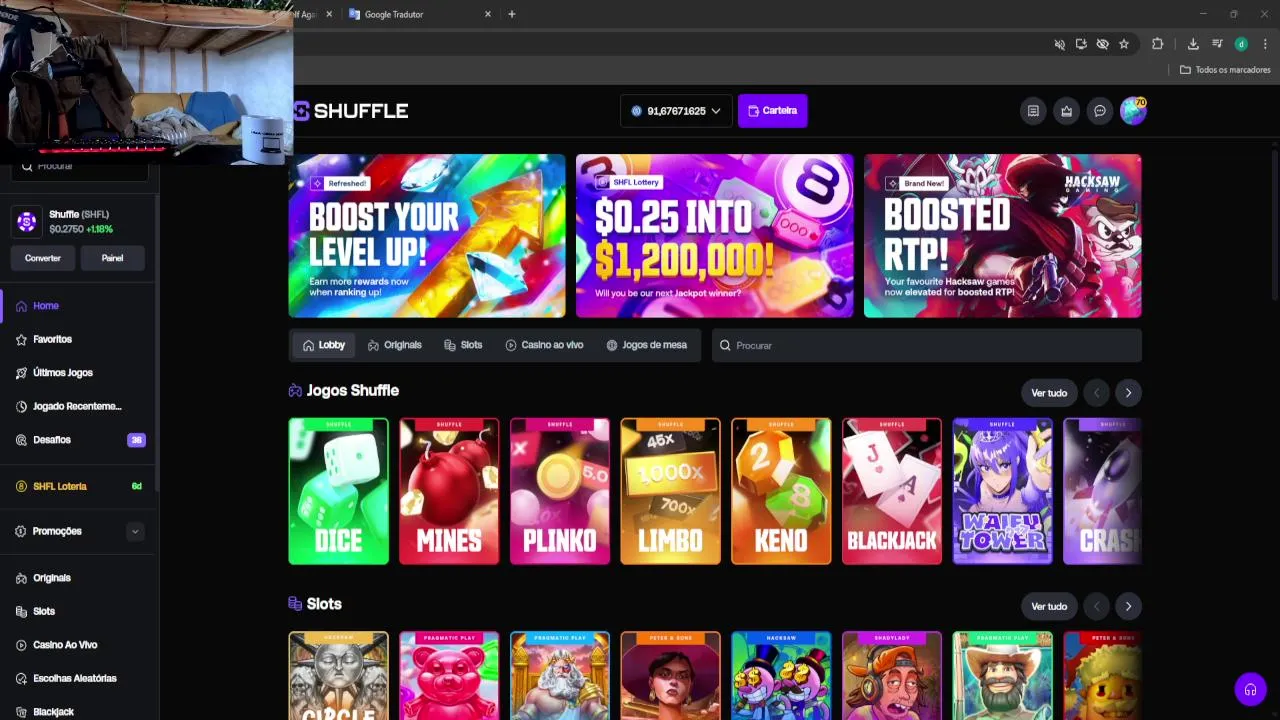Select the Slots tab above the games
Viewport: 1280px width, 720px height.
[x=463, y=345]
